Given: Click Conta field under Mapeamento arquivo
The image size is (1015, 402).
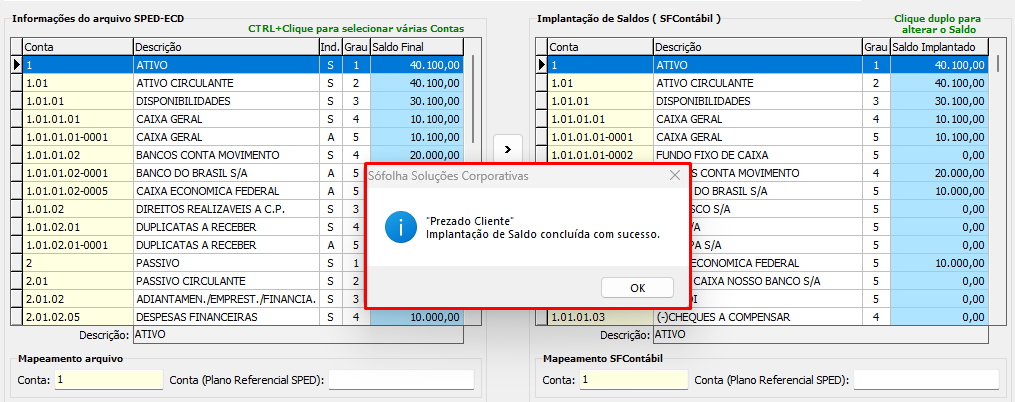Looking at the screenshot, I should pyautogui.click(x=108, y=380).
